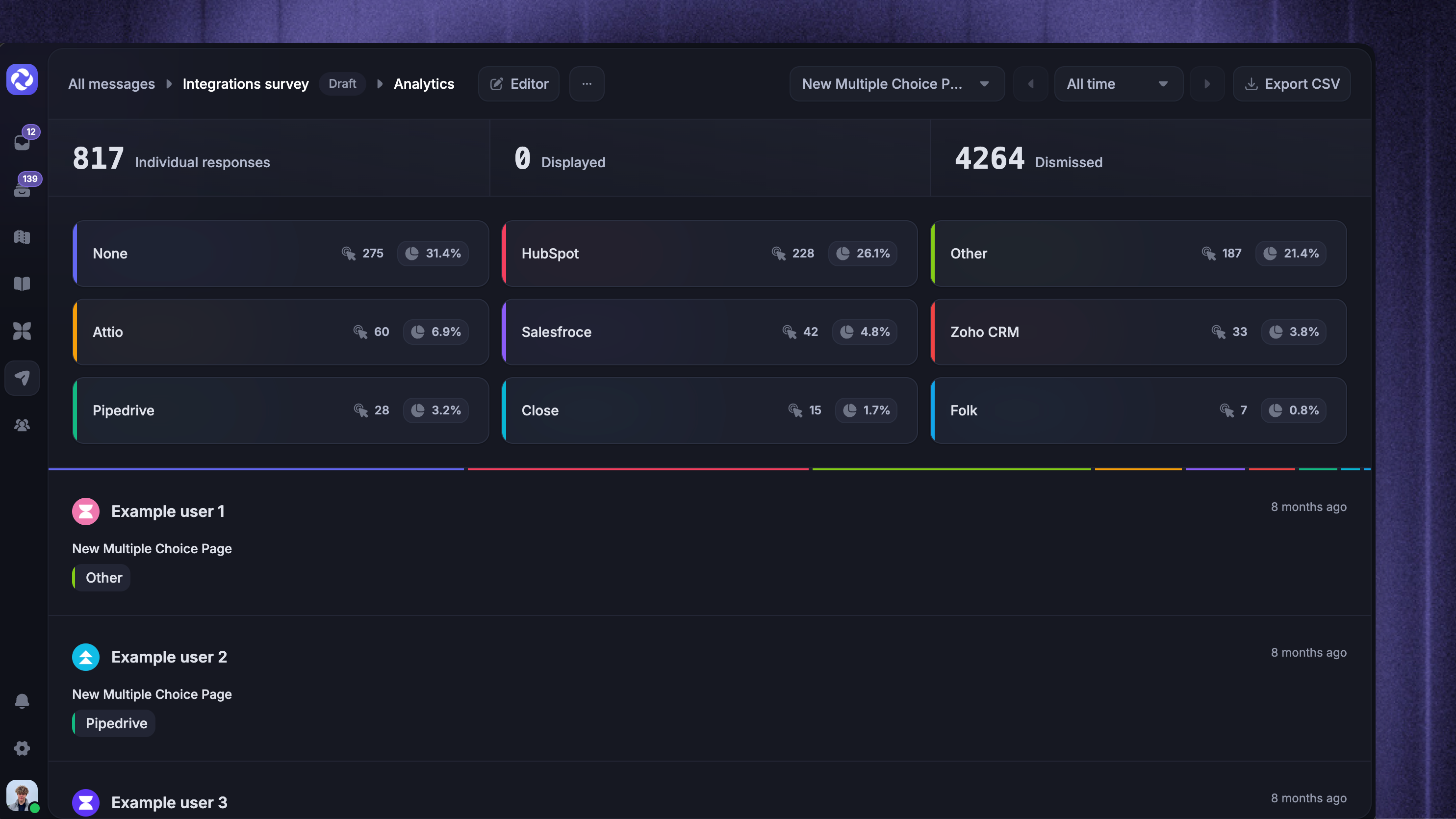Navigate to All messages breadcrumb
The width and height of the screenshot is (1456, 819).
pyautogui.click(x=111, y=84)
